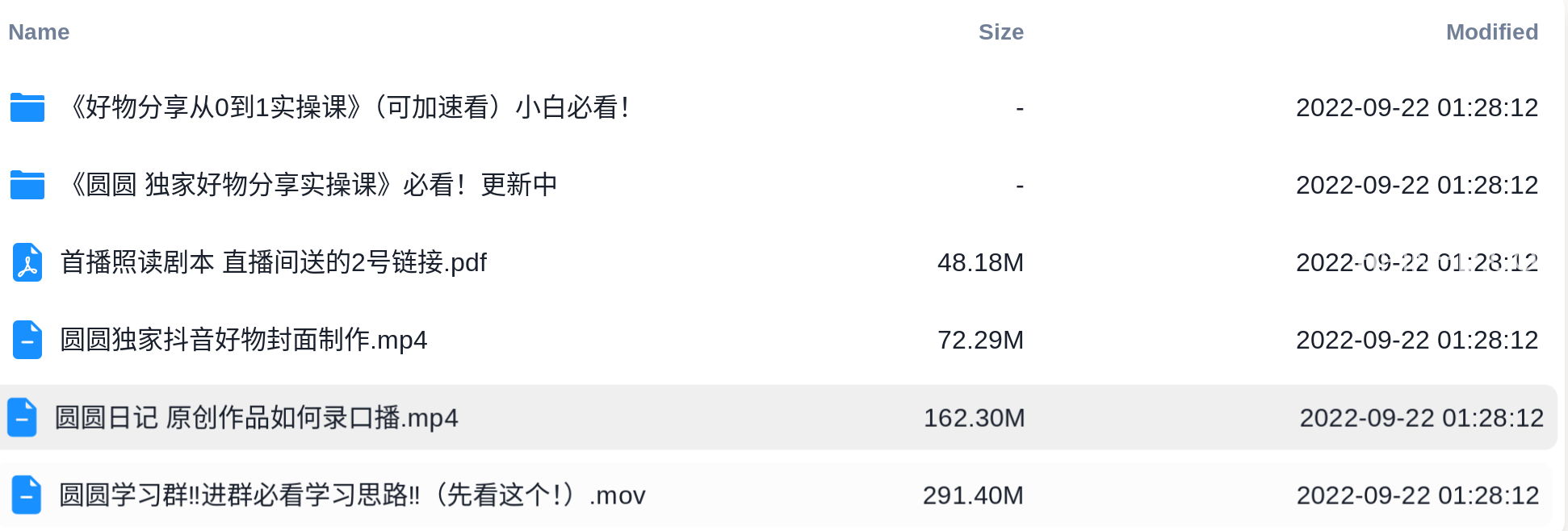Sort the list by Name column header
This screenshot has width=1568, height=531.
[39, 32]
